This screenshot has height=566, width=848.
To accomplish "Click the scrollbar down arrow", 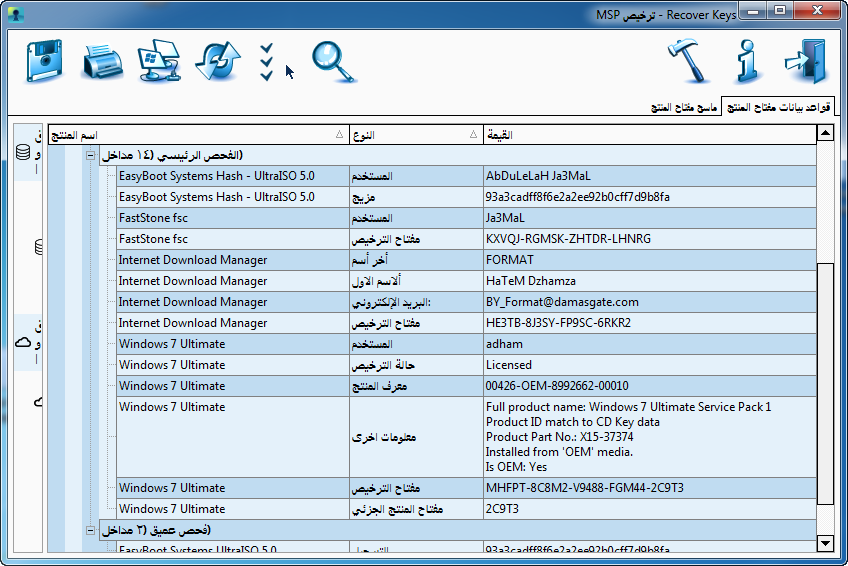I will (825, 543).
